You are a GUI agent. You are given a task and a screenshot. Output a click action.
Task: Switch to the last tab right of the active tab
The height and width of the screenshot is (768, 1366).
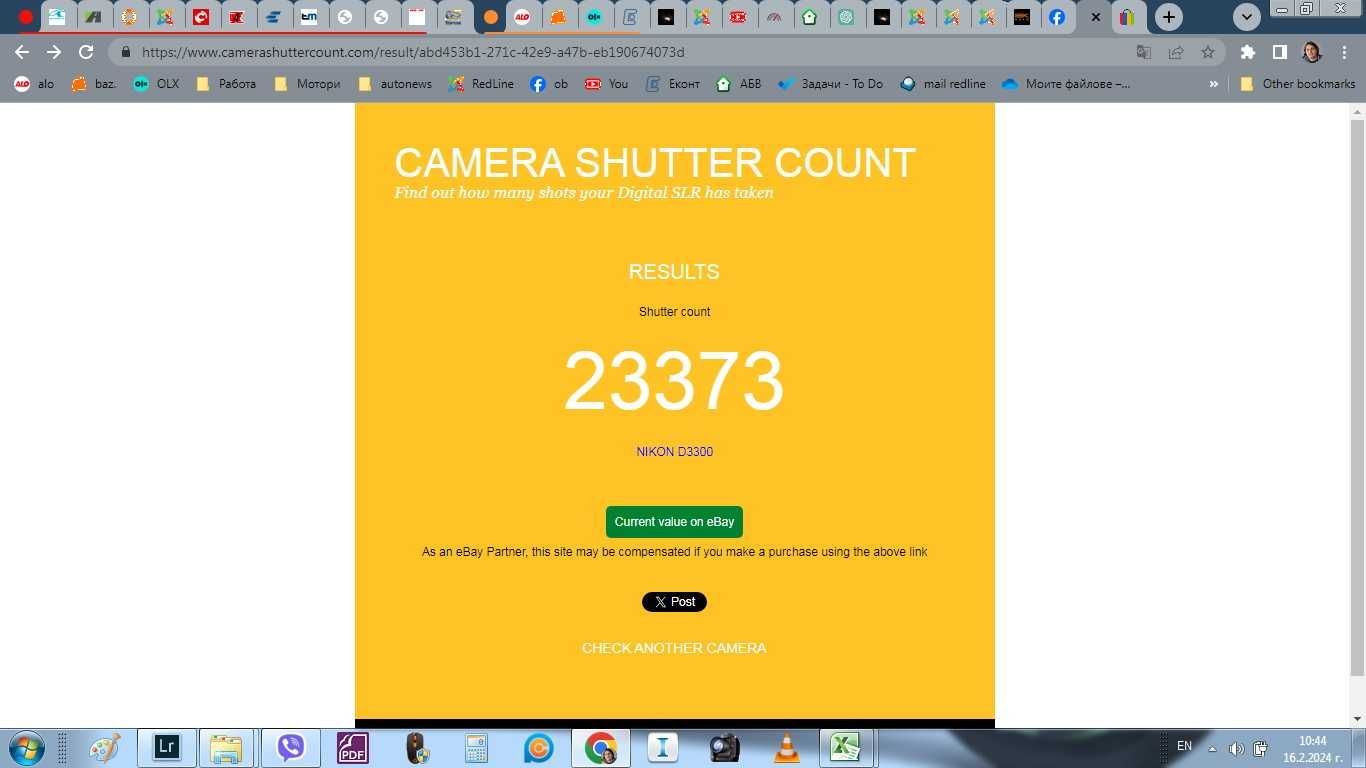tap(1127, 17)
